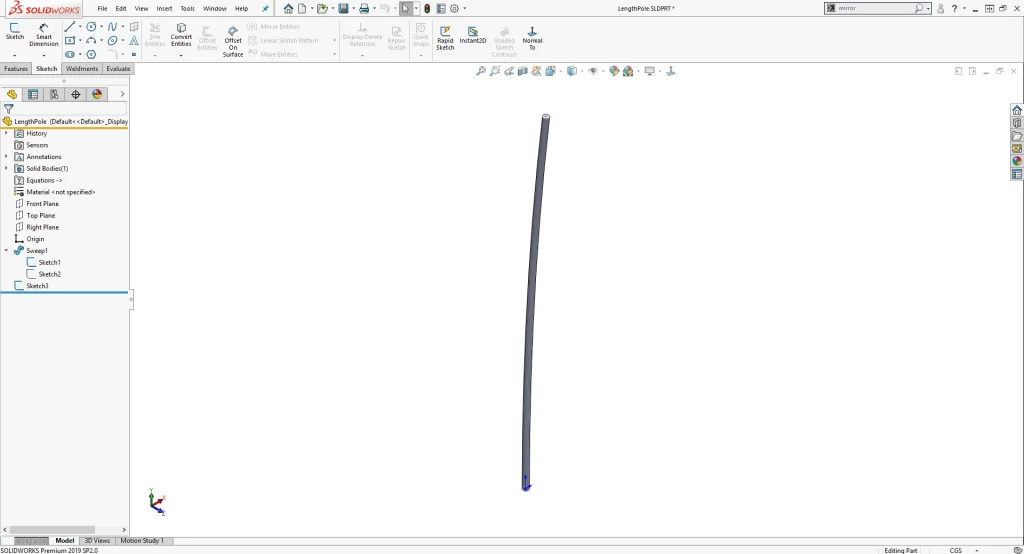Open the Insert menu
The height and width of the screenshot is (554, 1024).
click(x=164, y=8)
